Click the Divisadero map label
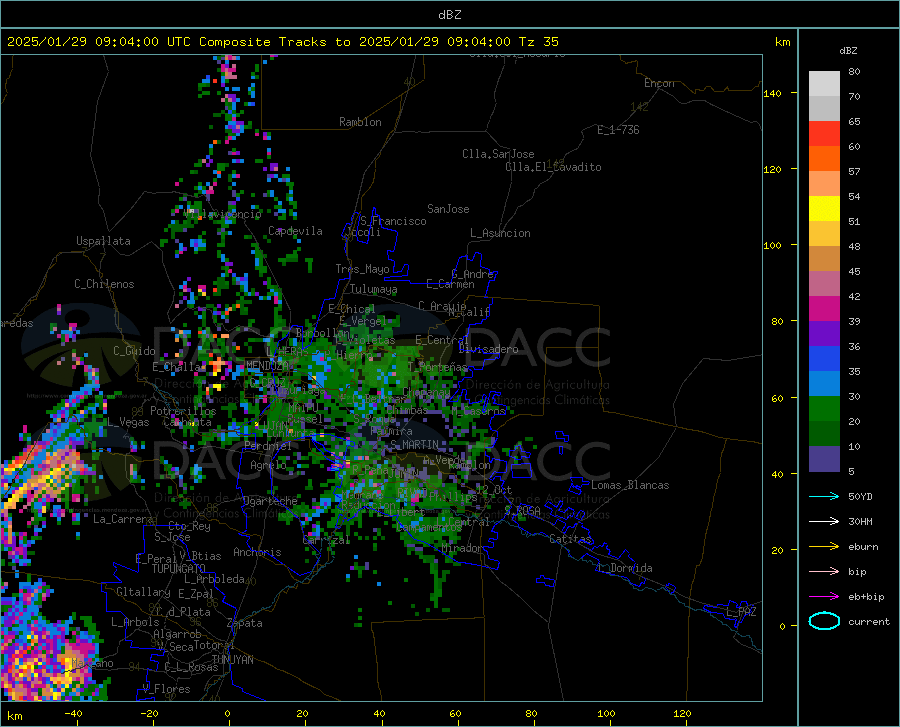Screen dimensions: 900x727 [x=488, y=349]
